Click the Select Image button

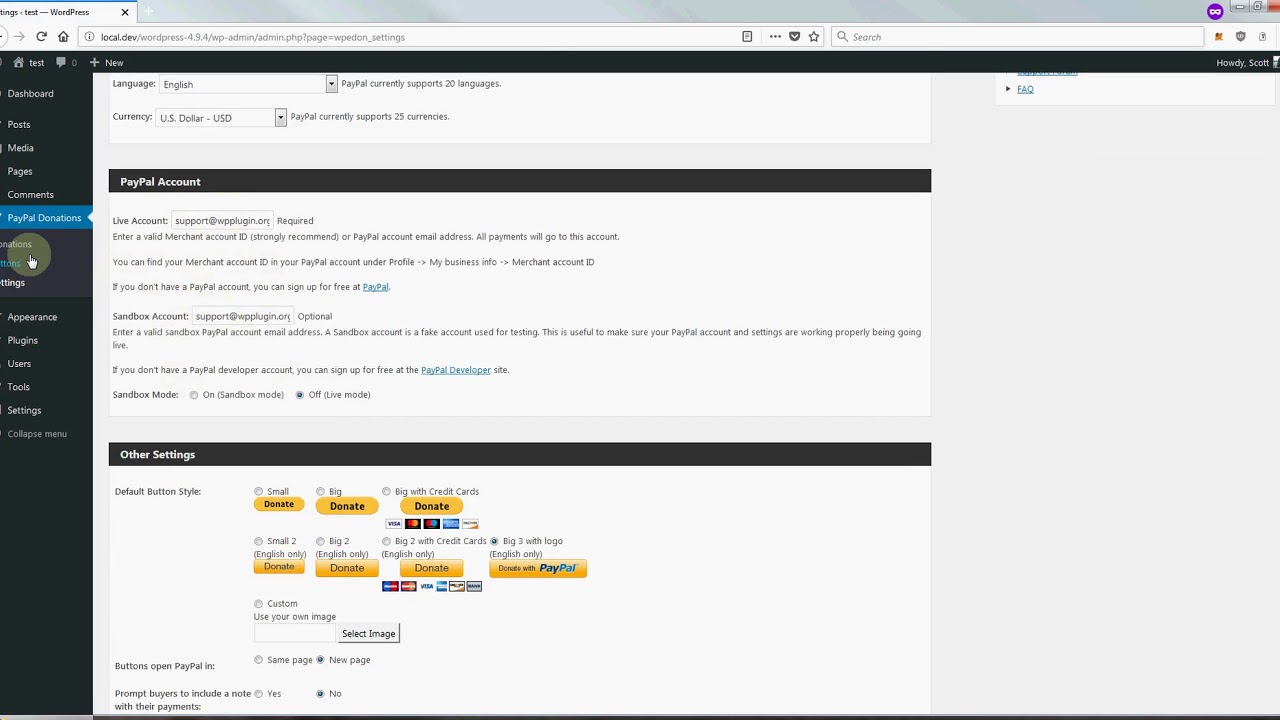369,634
